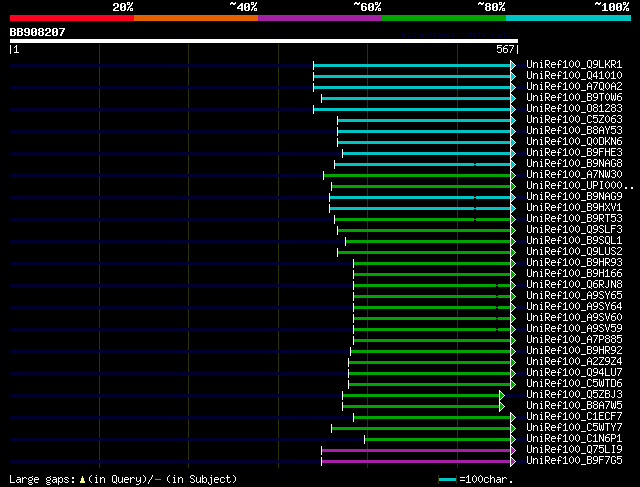Click the arrowhead ending B8A7W5 alignment
The height and width of the screenshot is (487, 640).
[x=502, y=407]
